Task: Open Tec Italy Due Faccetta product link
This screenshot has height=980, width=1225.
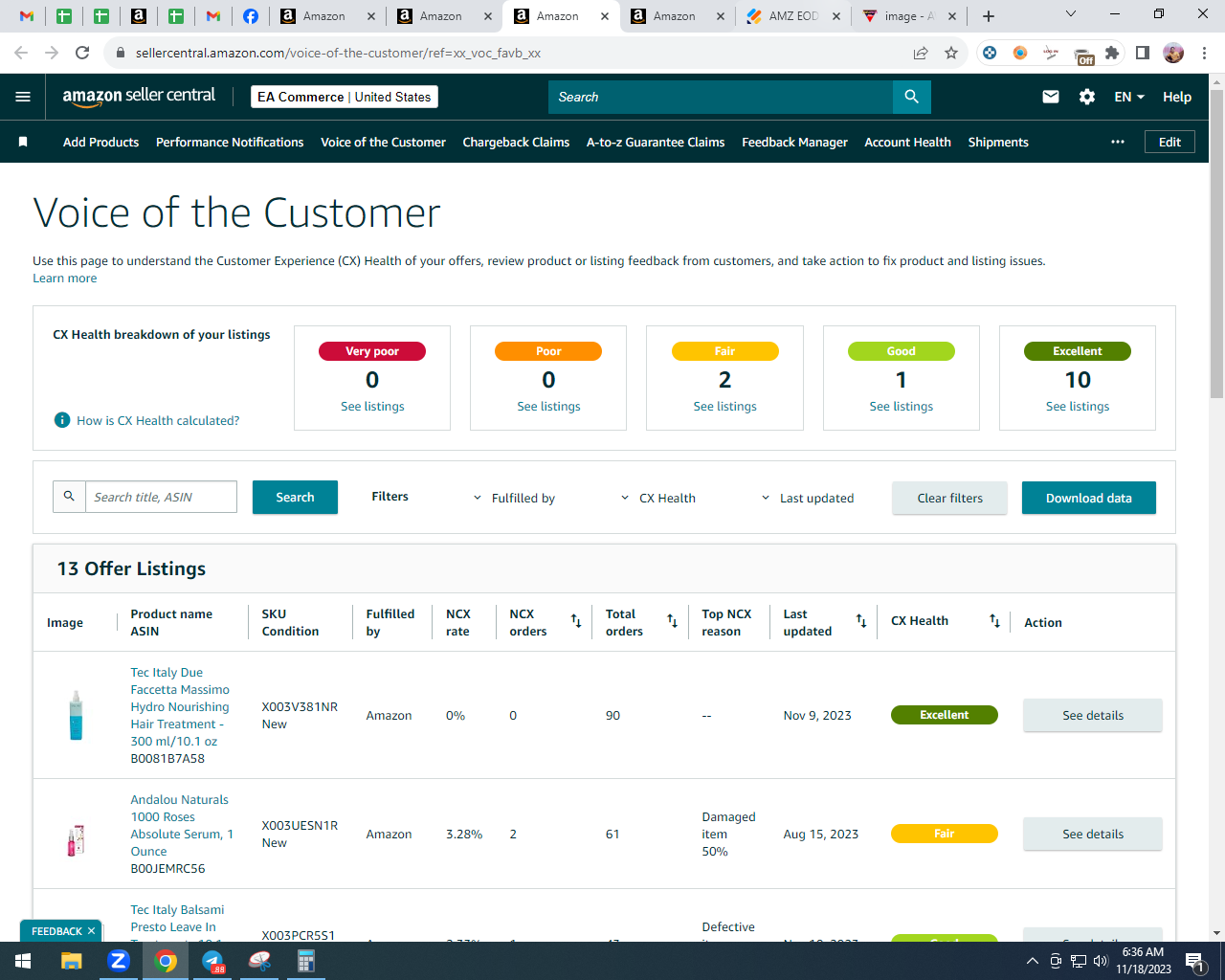Action: 180,706
